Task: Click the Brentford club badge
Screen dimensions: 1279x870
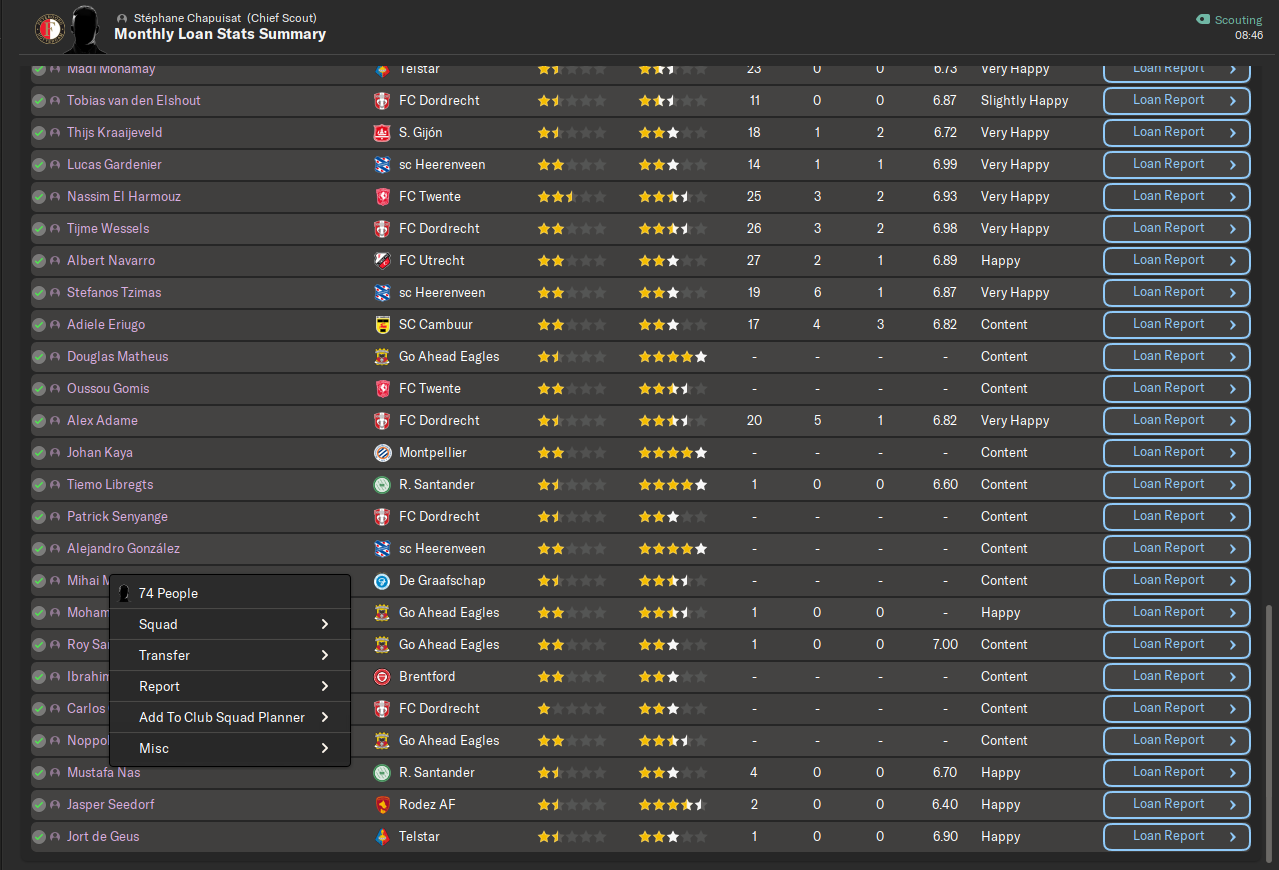Action: click(381, 677)
